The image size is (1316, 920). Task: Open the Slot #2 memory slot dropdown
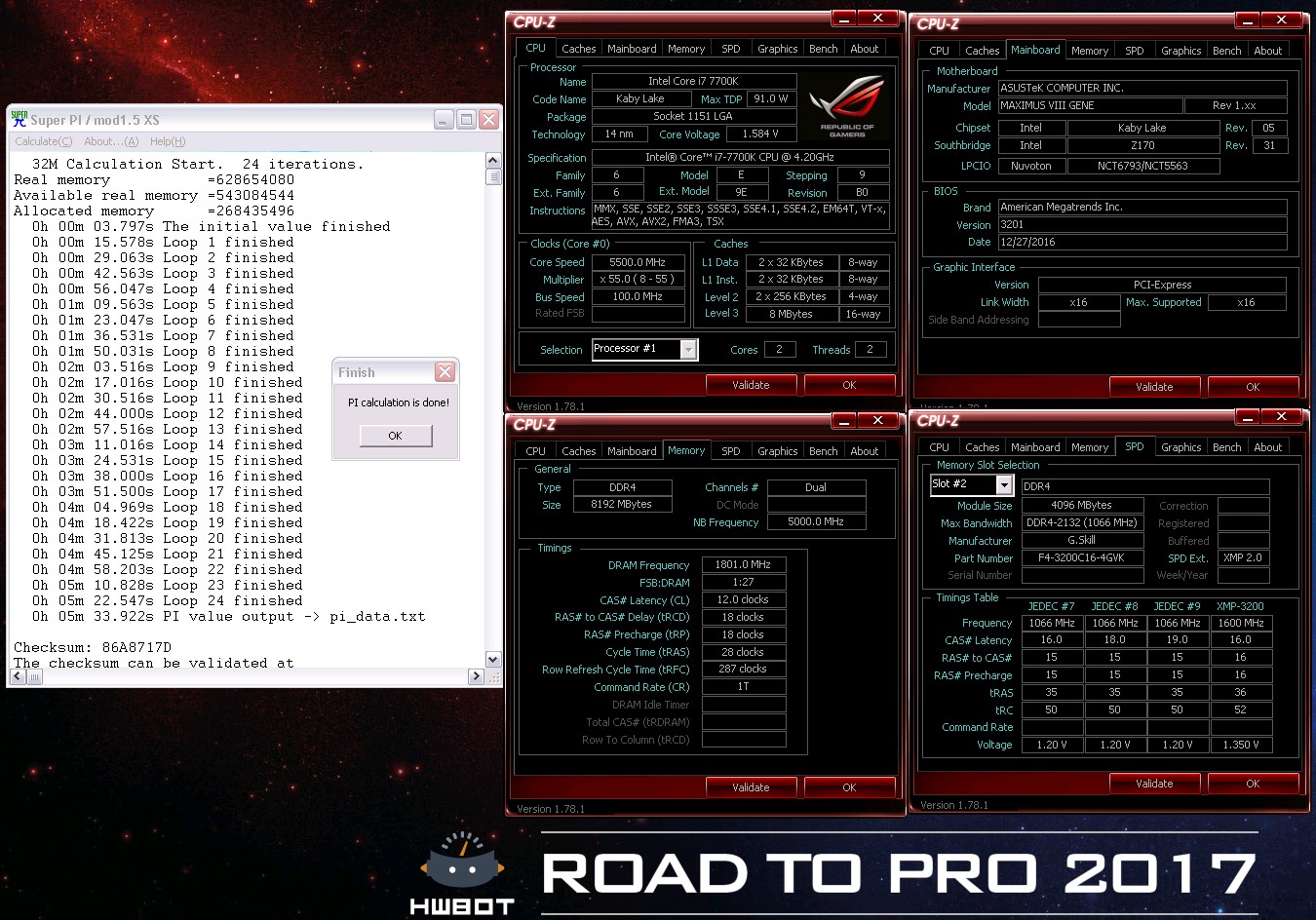pos(1004,484)
